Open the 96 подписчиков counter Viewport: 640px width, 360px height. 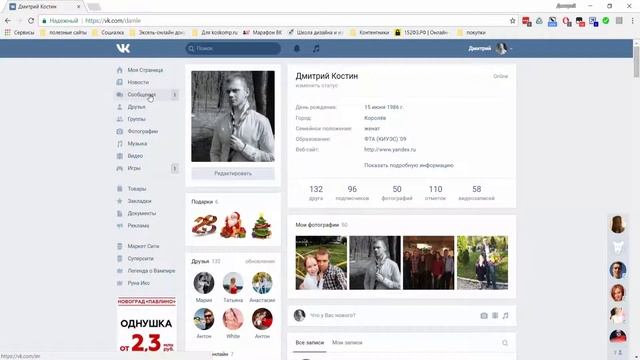coord(352,193)
